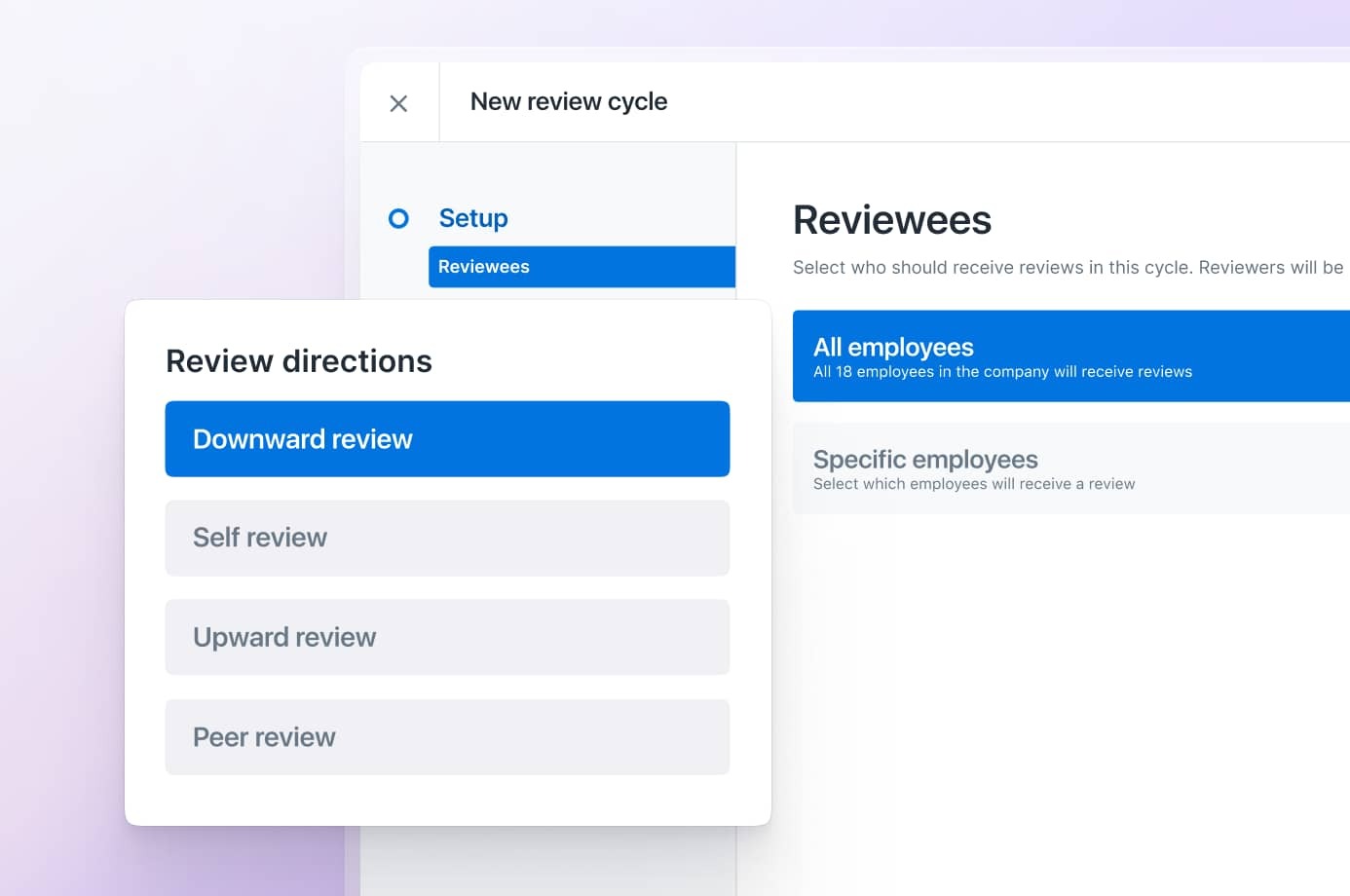Screen dimensions: 1350x896
Task: Toggle the Downward review direction
Action: 447,439
